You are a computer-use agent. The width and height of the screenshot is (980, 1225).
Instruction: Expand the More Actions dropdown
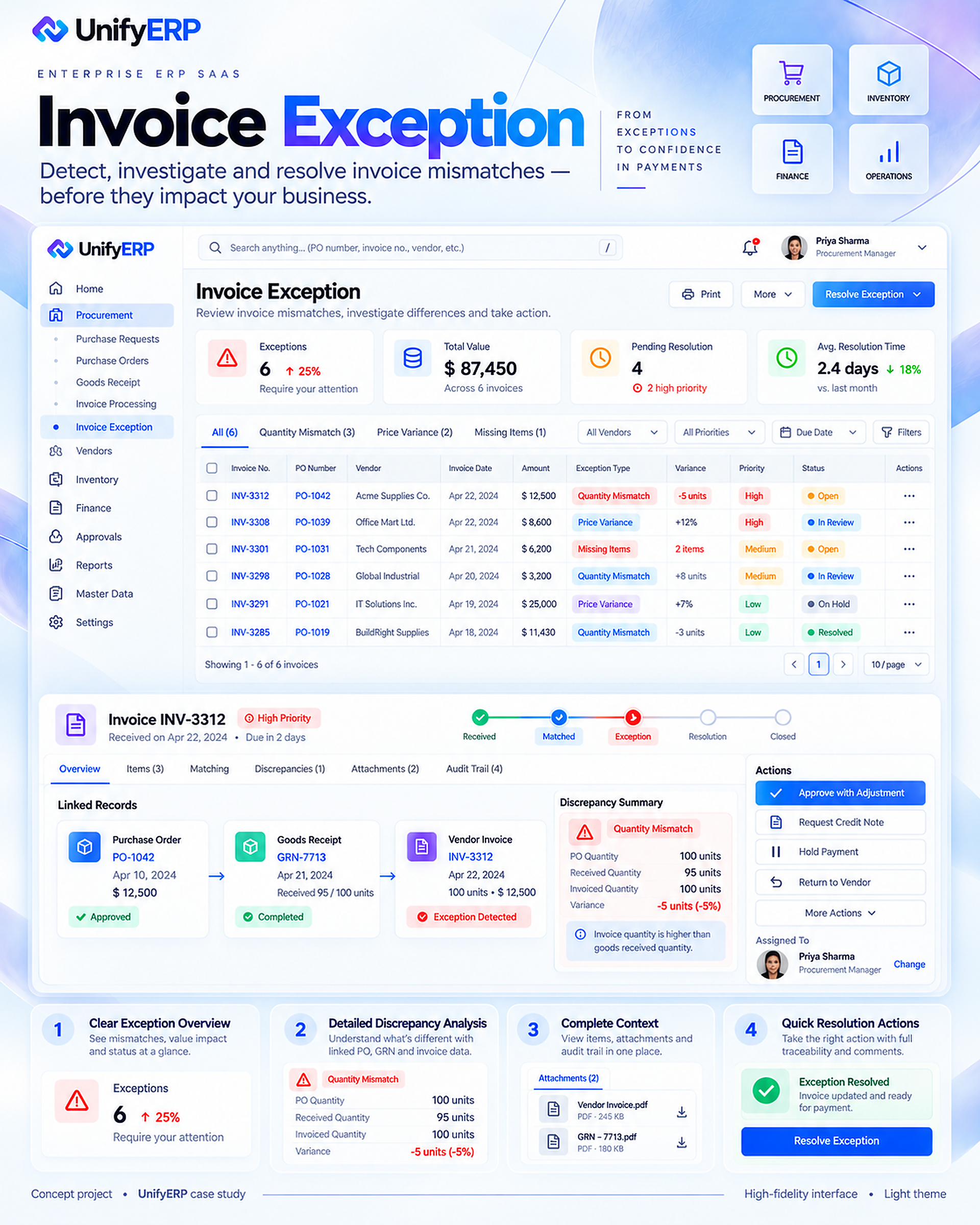840,913
